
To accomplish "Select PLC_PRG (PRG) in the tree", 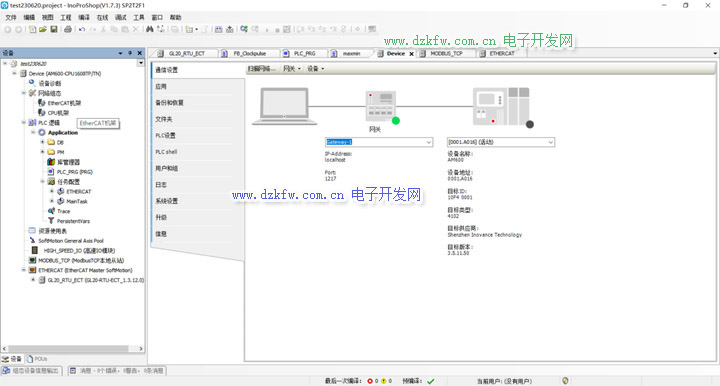I will point(74,172).
